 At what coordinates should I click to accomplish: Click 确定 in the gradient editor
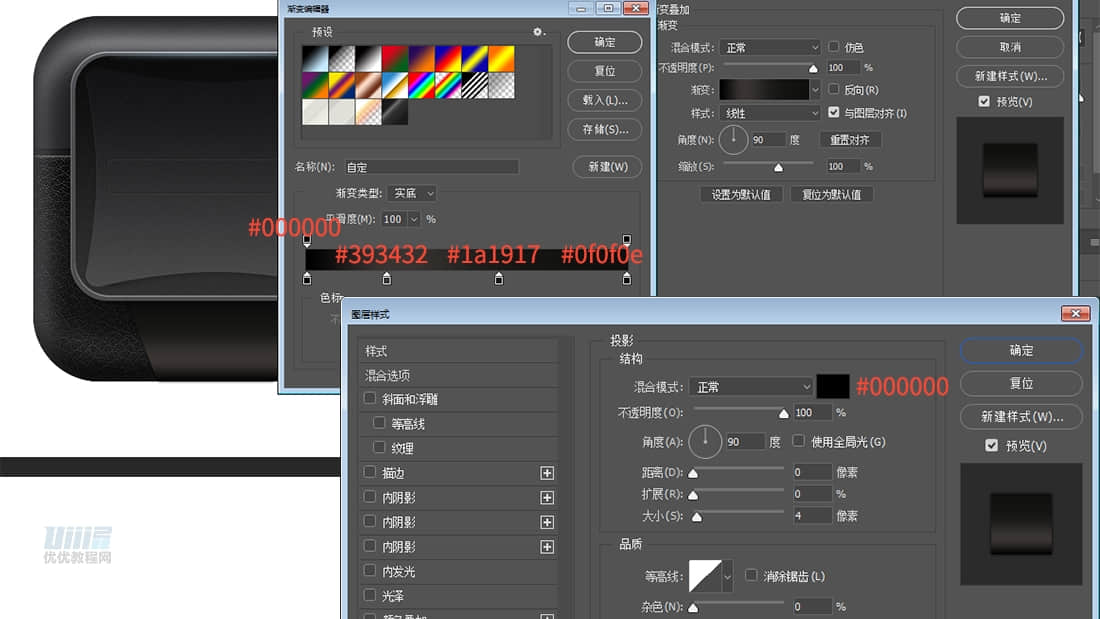[x=605, y=42]
